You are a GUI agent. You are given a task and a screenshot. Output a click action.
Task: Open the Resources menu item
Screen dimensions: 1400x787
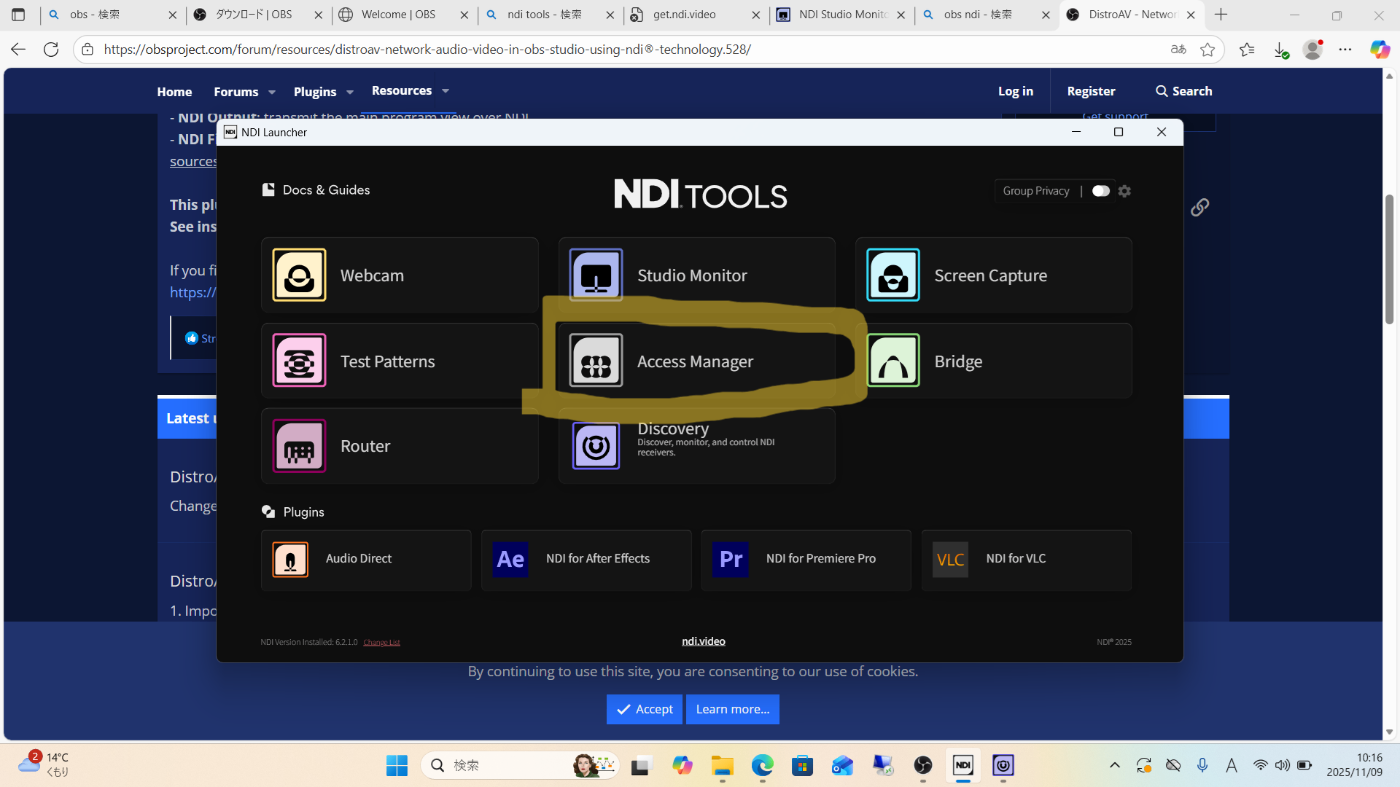(402, 91)
